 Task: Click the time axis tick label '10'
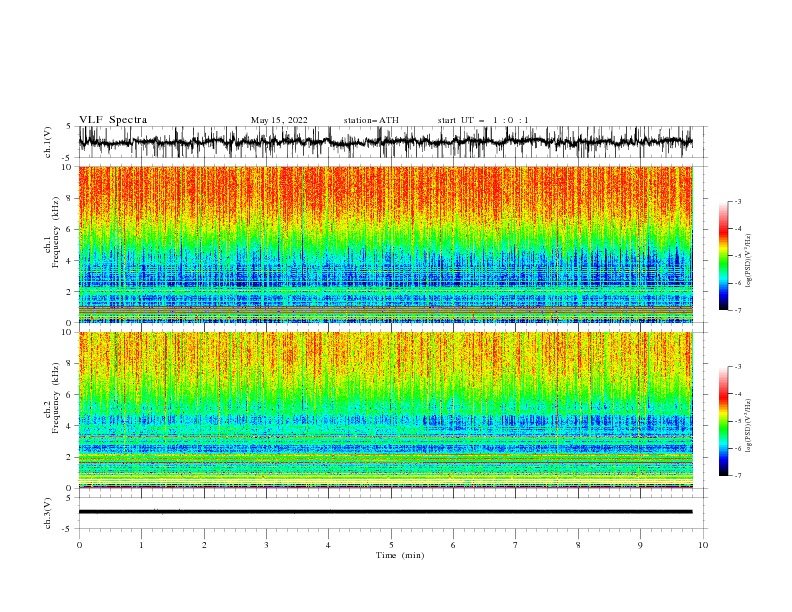click(703, 545)
